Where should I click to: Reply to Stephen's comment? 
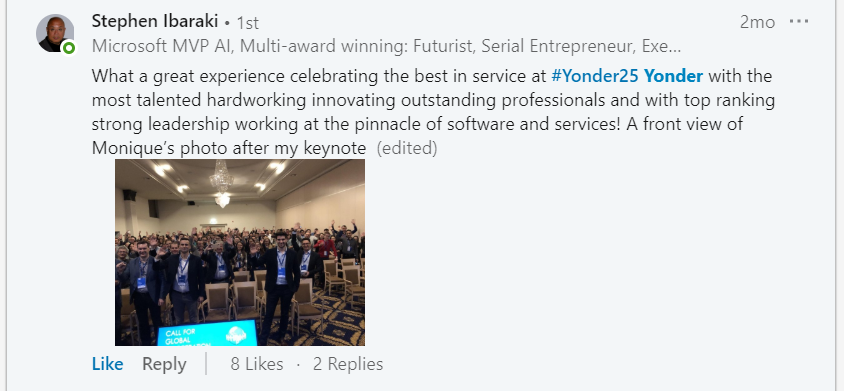coord(164,364)
